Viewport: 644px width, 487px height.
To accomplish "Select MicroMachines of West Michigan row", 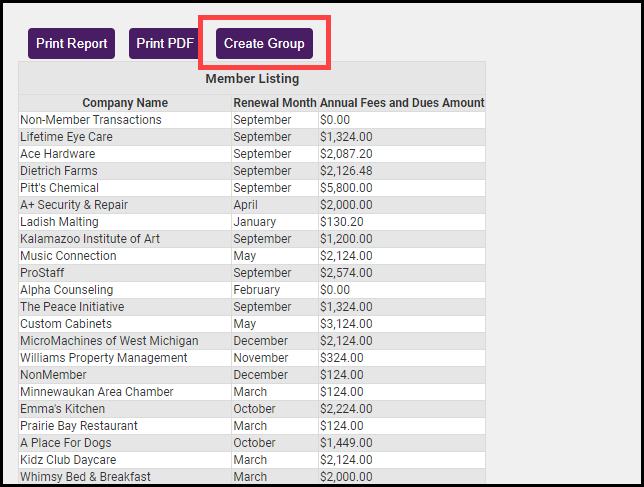I will [109, 341].
